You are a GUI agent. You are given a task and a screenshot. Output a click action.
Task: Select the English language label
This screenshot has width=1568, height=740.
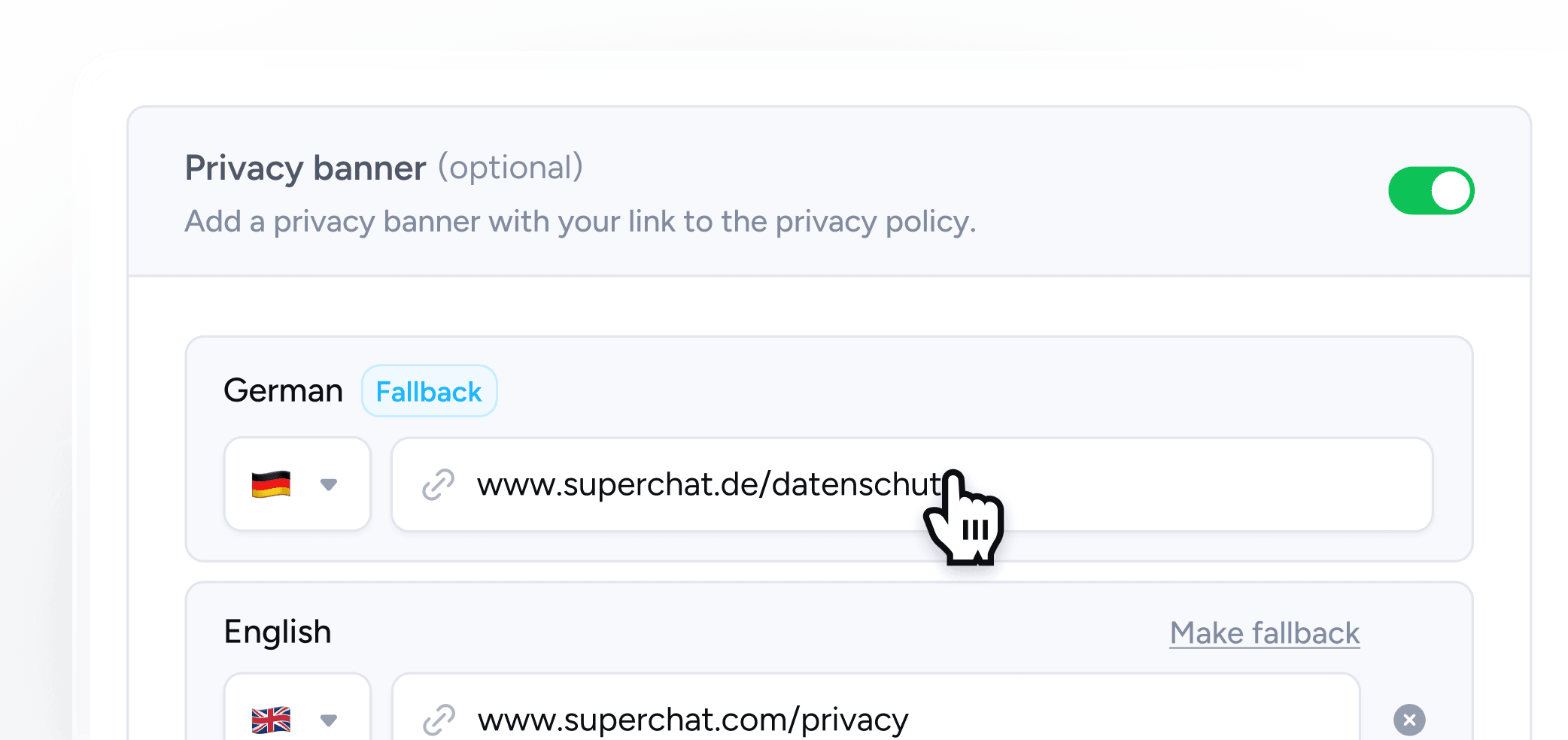click(278, 632)
